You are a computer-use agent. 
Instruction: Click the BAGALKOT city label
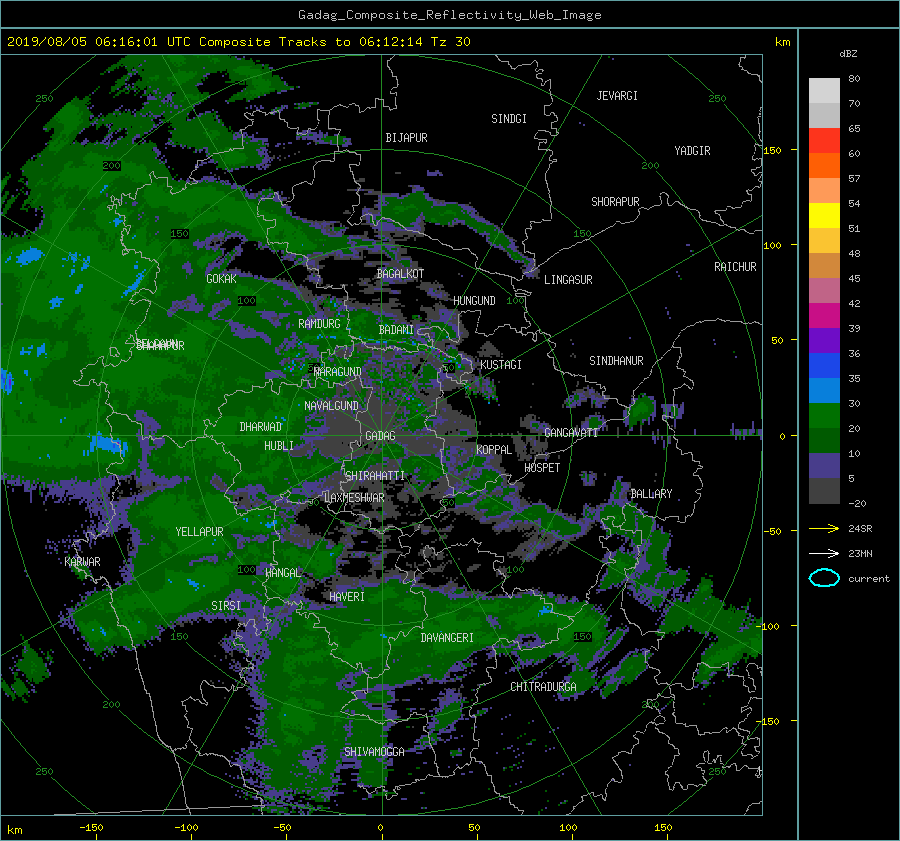(x=400, y=274)
